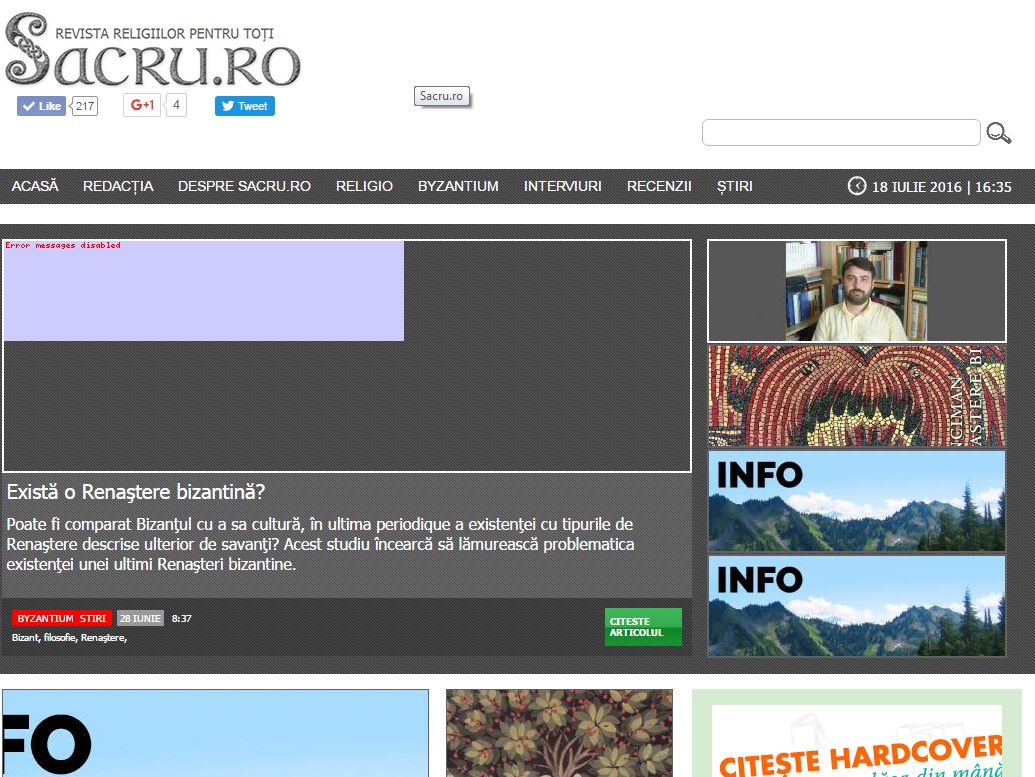Open DESPRE SACRU.RO in the navigation bar
Image resolution: width=1035 pixels, height=777 pixels.
(244, 186)
